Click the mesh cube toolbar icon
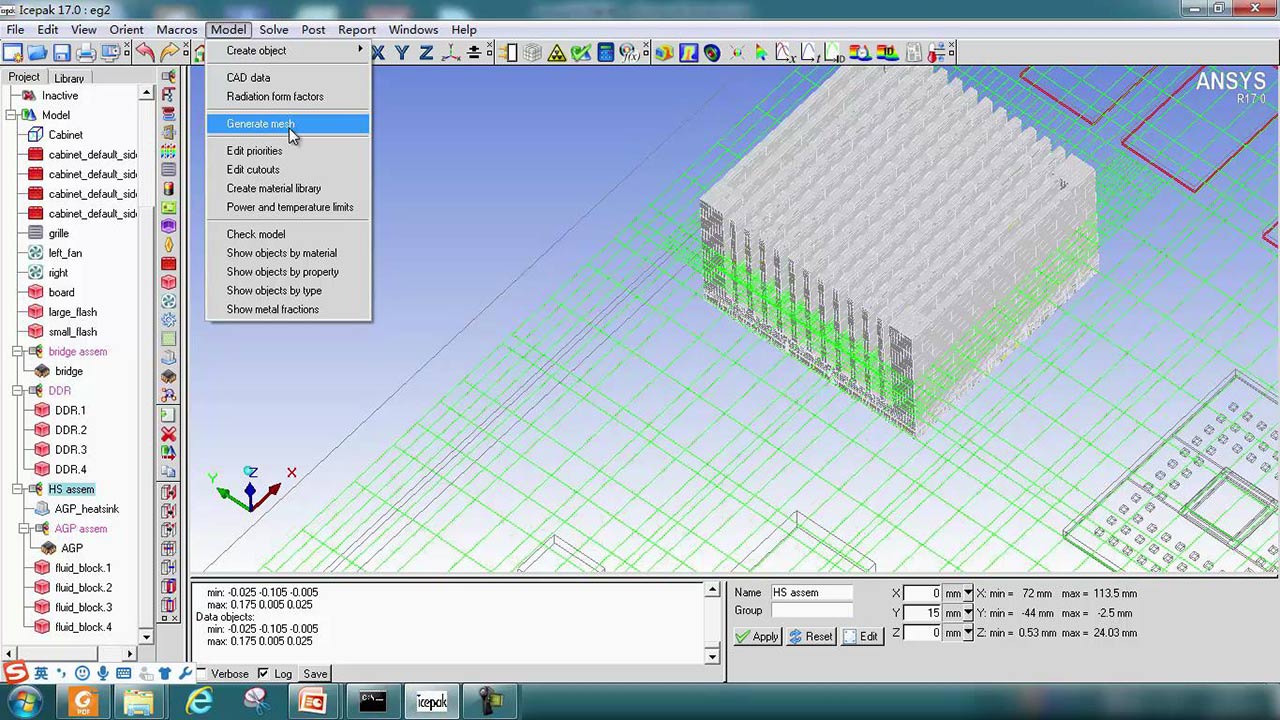 coord(533,53)
